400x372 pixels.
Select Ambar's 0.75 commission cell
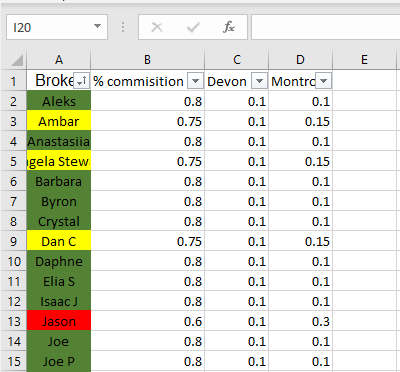pos(148,121)
